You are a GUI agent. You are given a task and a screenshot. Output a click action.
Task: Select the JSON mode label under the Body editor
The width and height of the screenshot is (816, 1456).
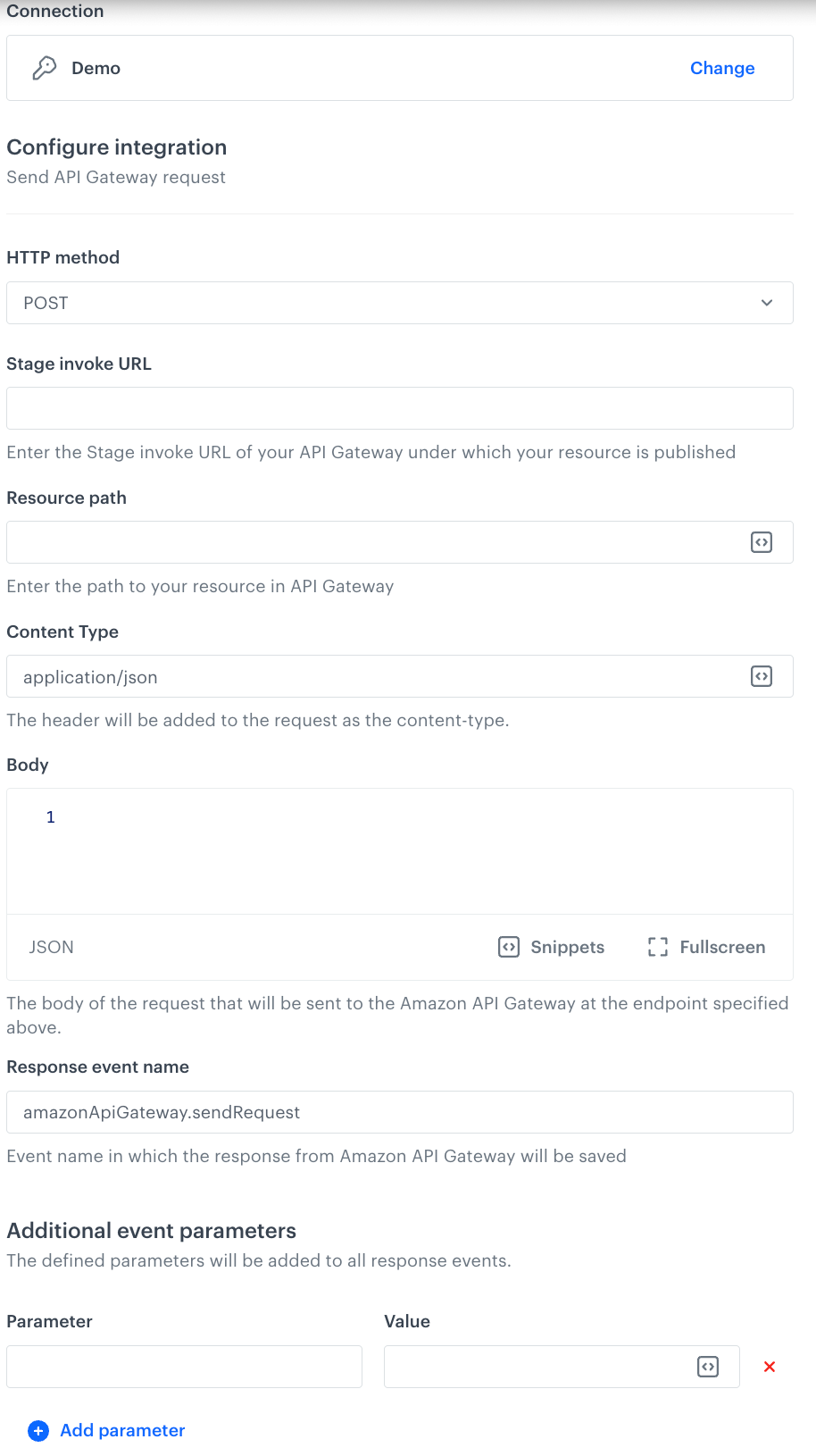[x=51, y=947]
